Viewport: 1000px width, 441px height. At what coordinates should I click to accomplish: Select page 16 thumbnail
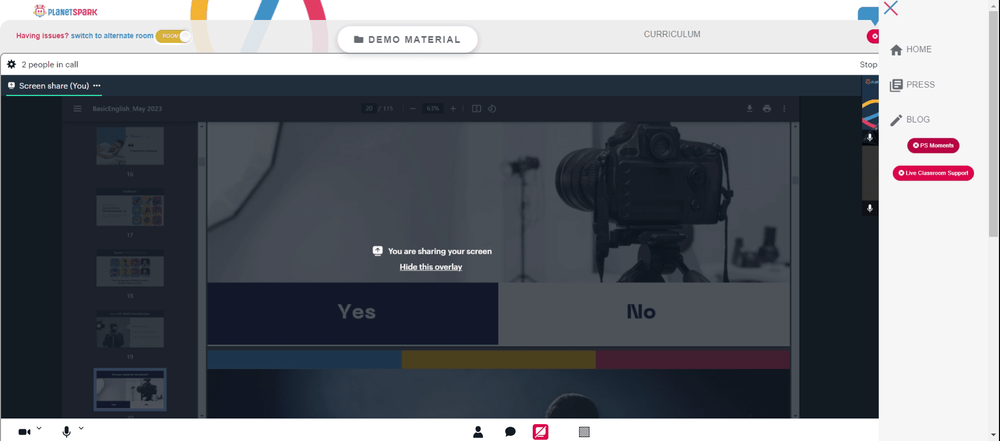click(x=130, y=146)
